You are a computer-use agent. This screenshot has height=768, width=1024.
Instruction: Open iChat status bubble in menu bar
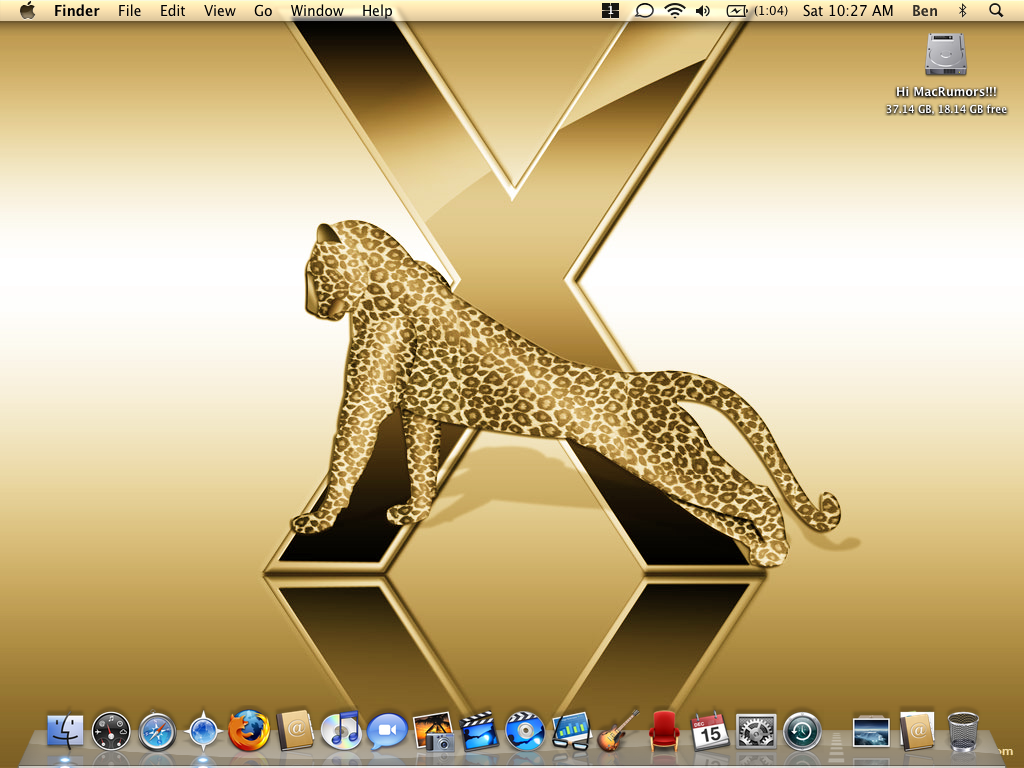pos(644,10)
